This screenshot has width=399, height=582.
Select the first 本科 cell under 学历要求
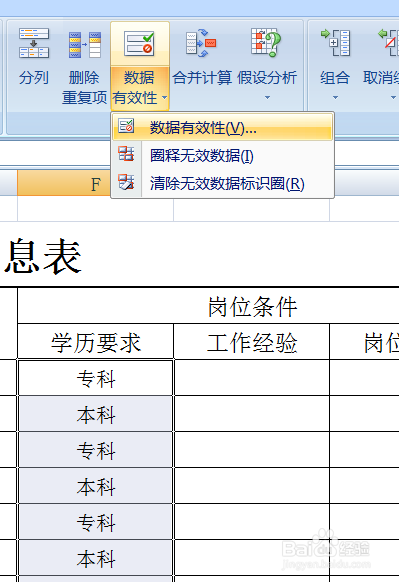(x=95, y=414)
